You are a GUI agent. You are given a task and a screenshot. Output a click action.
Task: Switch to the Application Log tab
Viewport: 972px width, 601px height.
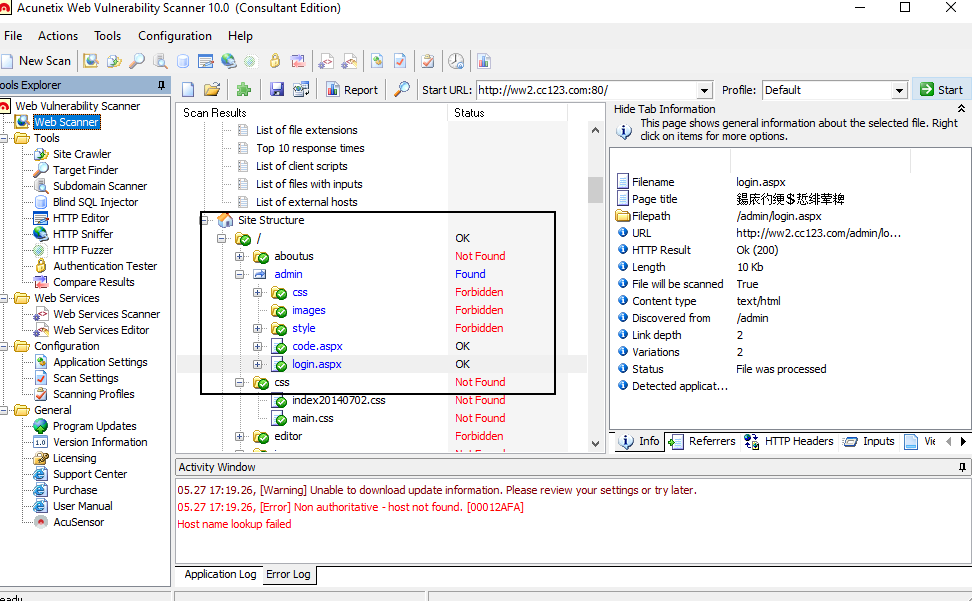pos(220,574)
